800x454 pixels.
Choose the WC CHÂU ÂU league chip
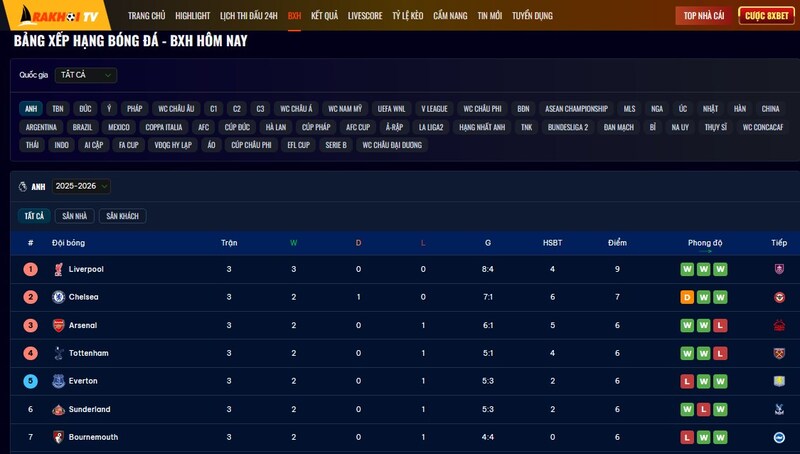[176, 109]
